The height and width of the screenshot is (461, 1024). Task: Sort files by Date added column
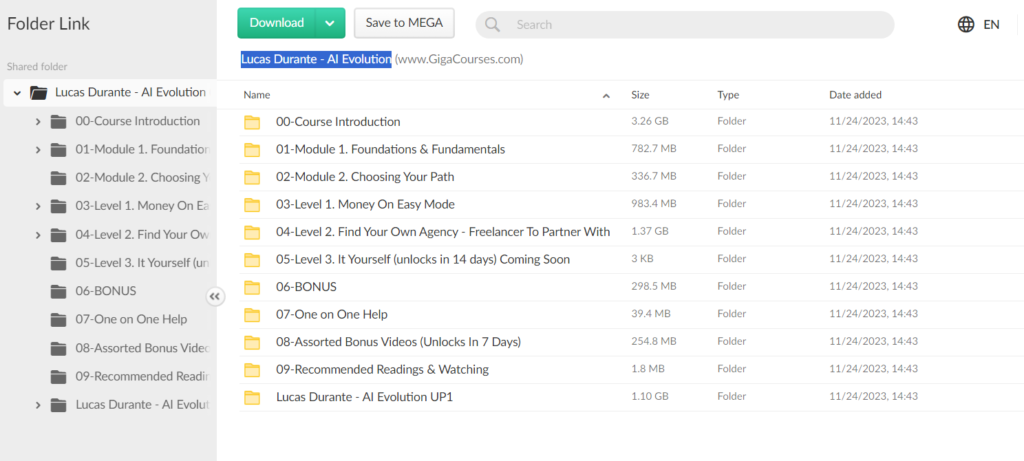[x=855, y=95]
